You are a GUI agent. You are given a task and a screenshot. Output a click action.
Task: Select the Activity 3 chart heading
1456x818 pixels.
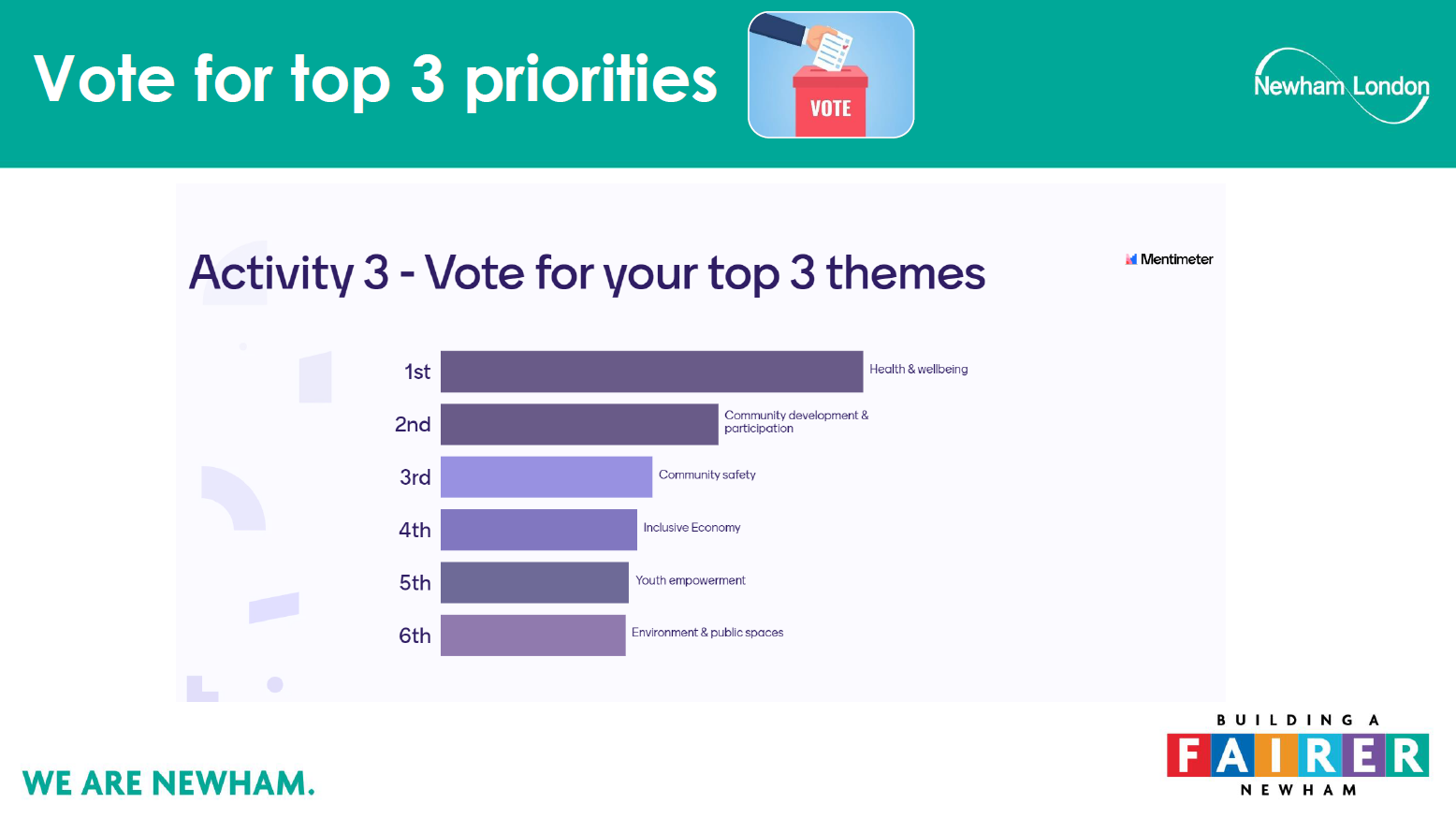pyautogui.click(x=587, y=273)
